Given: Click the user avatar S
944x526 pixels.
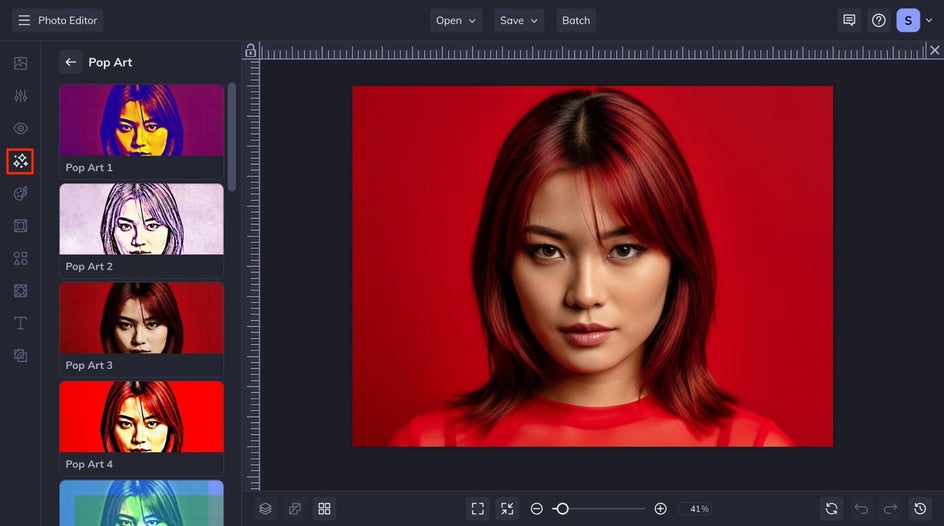Looking at the screenshot, I should (908, 20).
